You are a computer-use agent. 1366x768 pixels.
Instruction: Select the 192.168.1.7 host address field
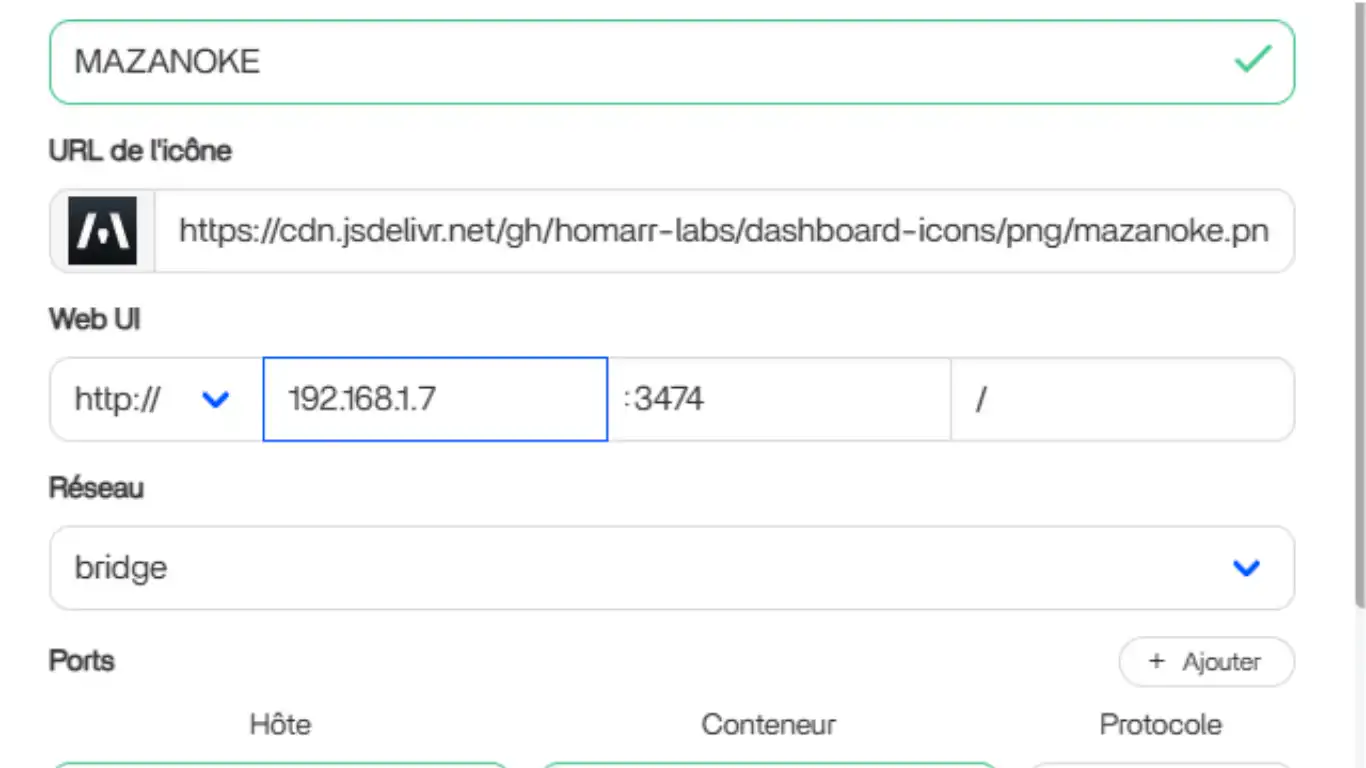pos(435,400)
